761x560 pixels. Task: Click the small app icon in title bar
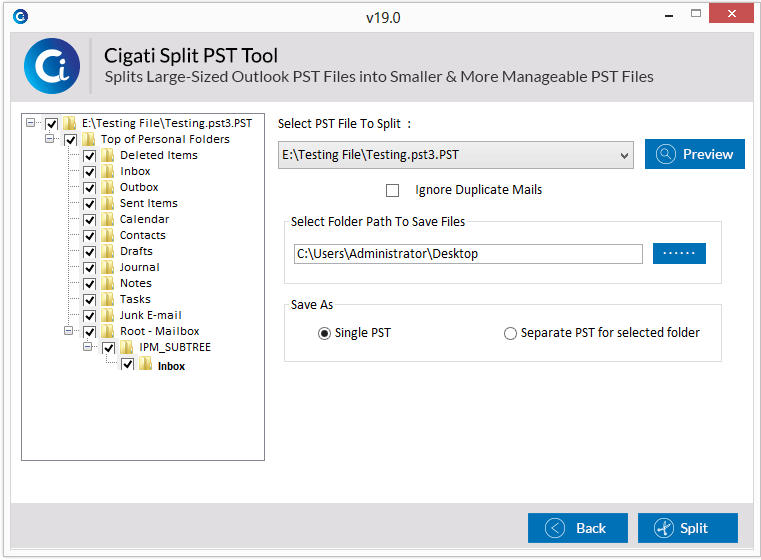pyautogui.click(x=20, y=16)
